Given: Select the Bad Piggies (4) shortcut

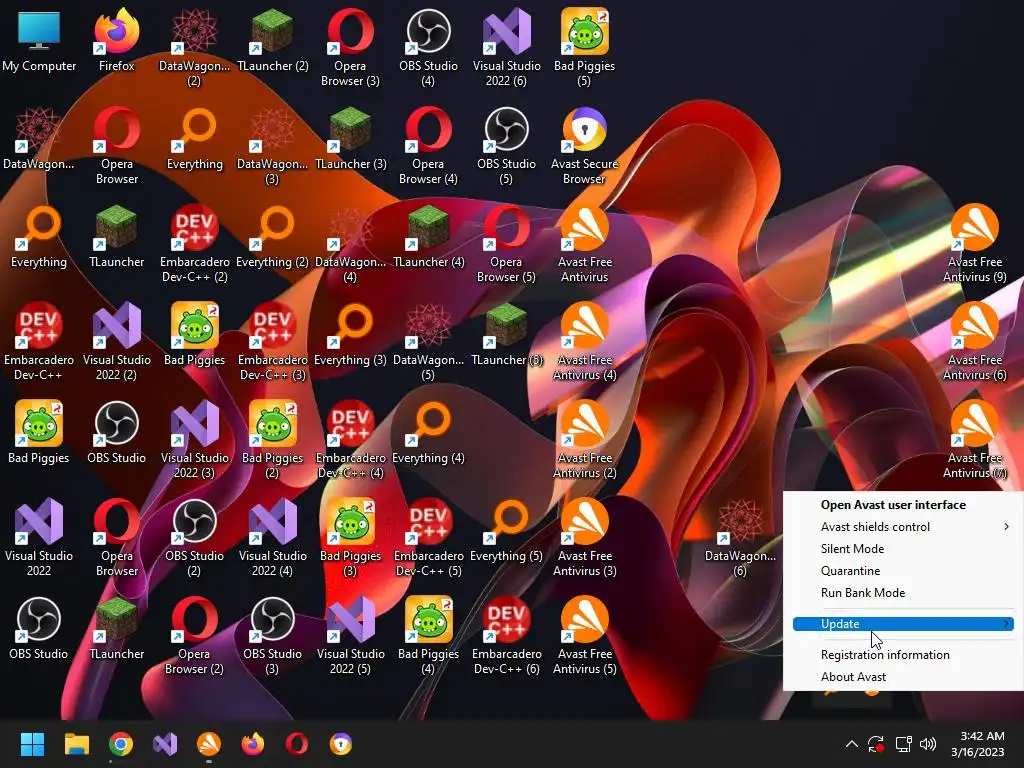Looking at the screenshot, I should point(428,637).
